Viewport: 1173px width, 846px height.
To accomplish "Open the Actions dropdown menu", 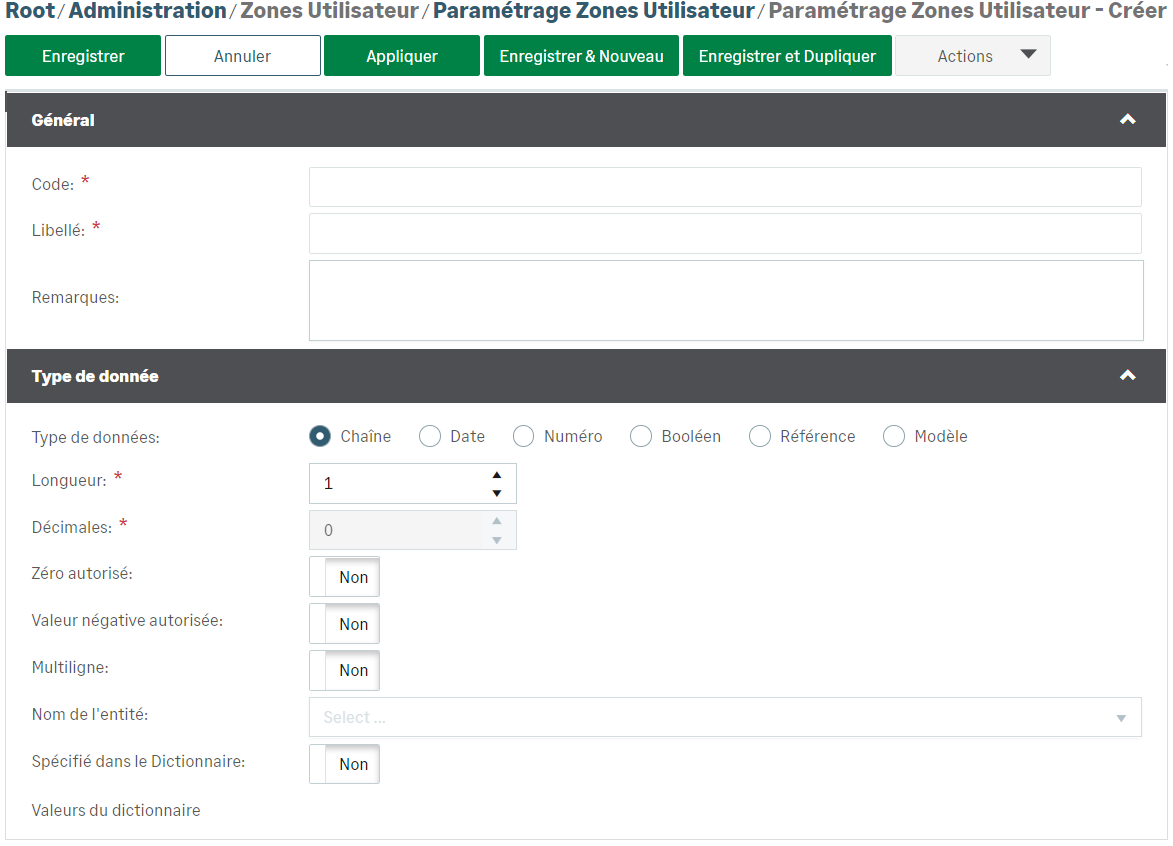I will coord(972,56).
